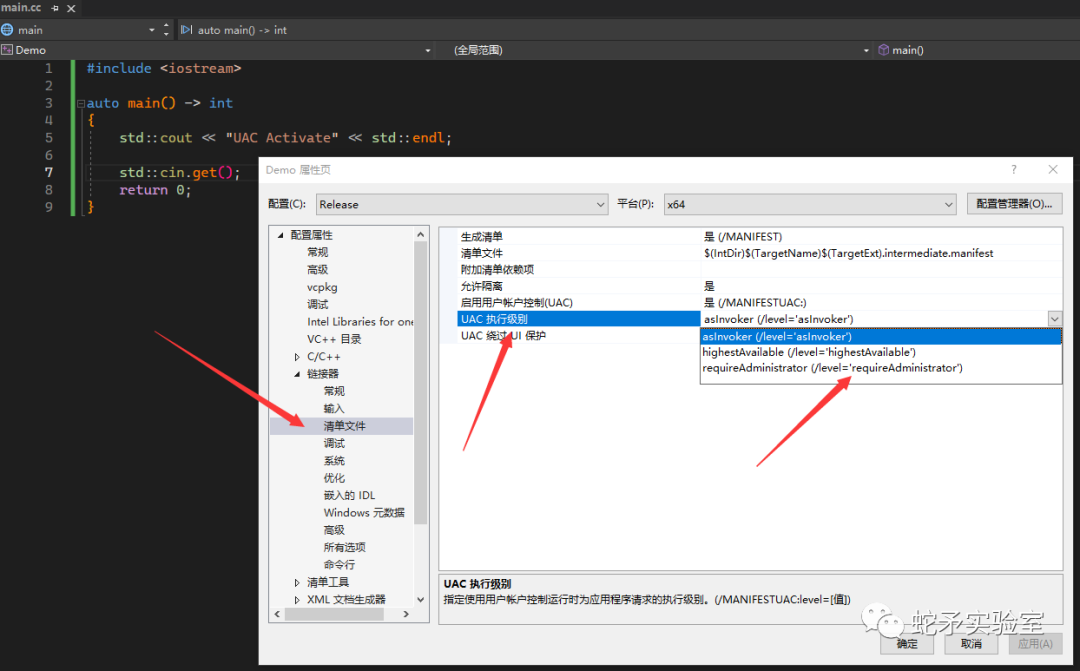Close the main.cc tab
Viewport: 1080px width, 671px height.
[x=71, y=8]
